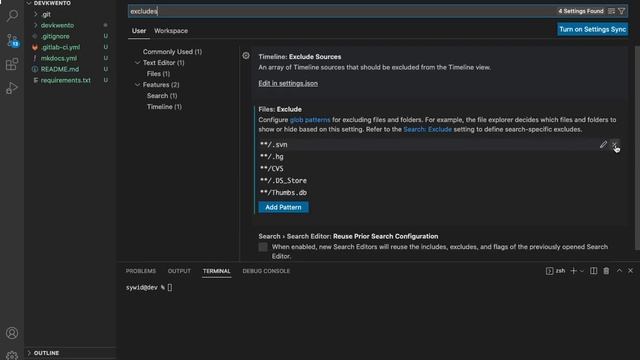Click gear icon beside Timeline Exclude Sources
This screenshot has width=640, height=360.
click(x=246, y=56)
